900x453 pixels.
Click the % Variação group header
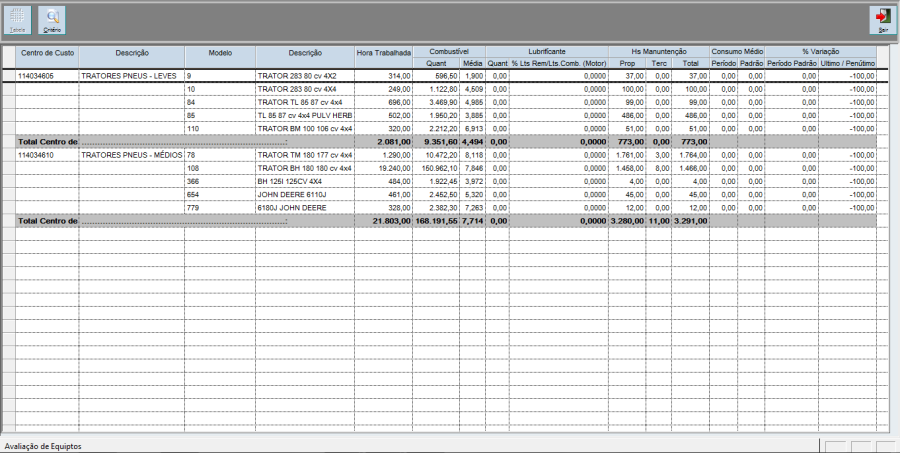coord(821,52)
